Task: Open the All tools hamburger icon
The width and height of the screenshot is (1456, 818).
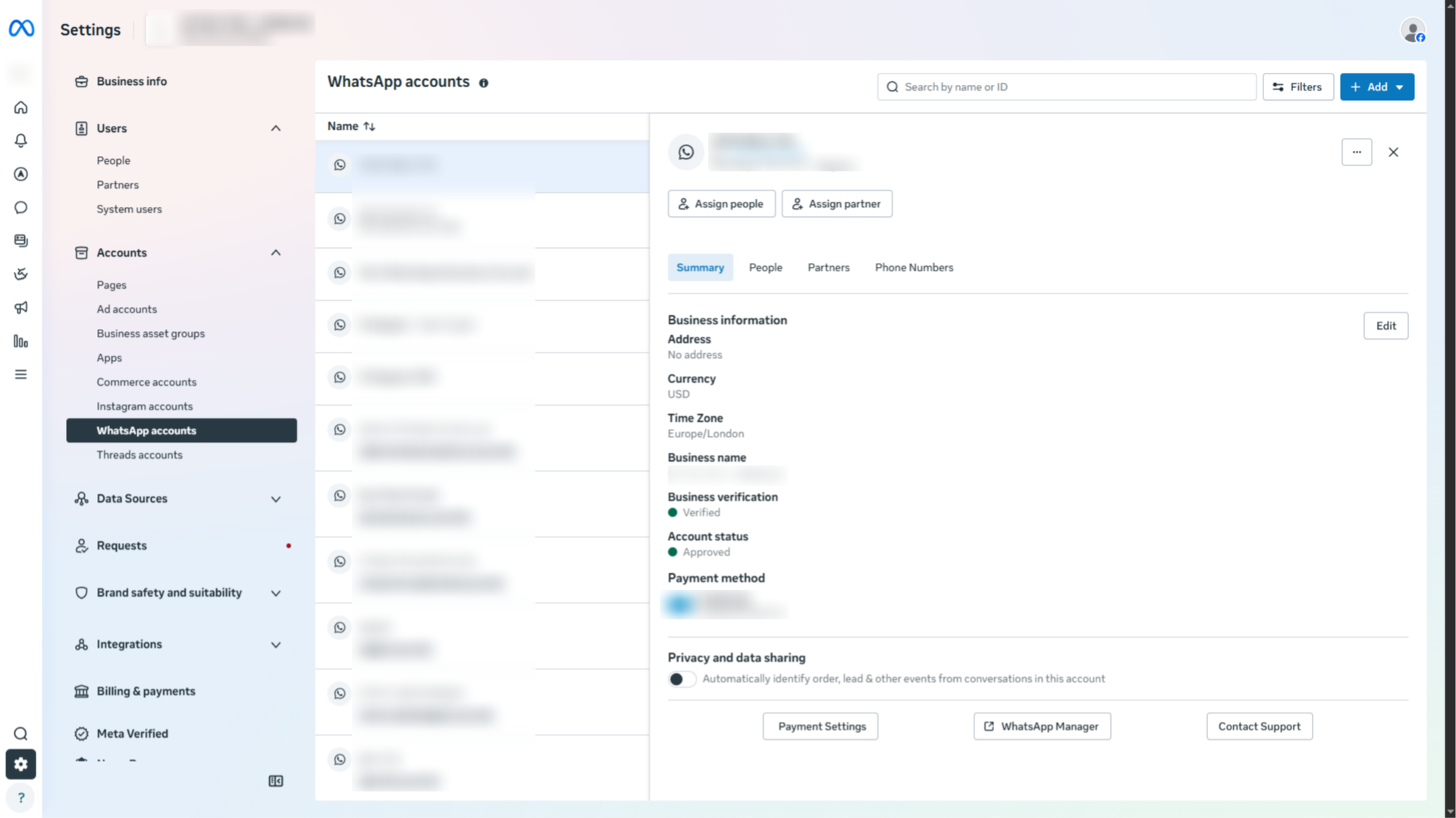Action: [21, 375]
